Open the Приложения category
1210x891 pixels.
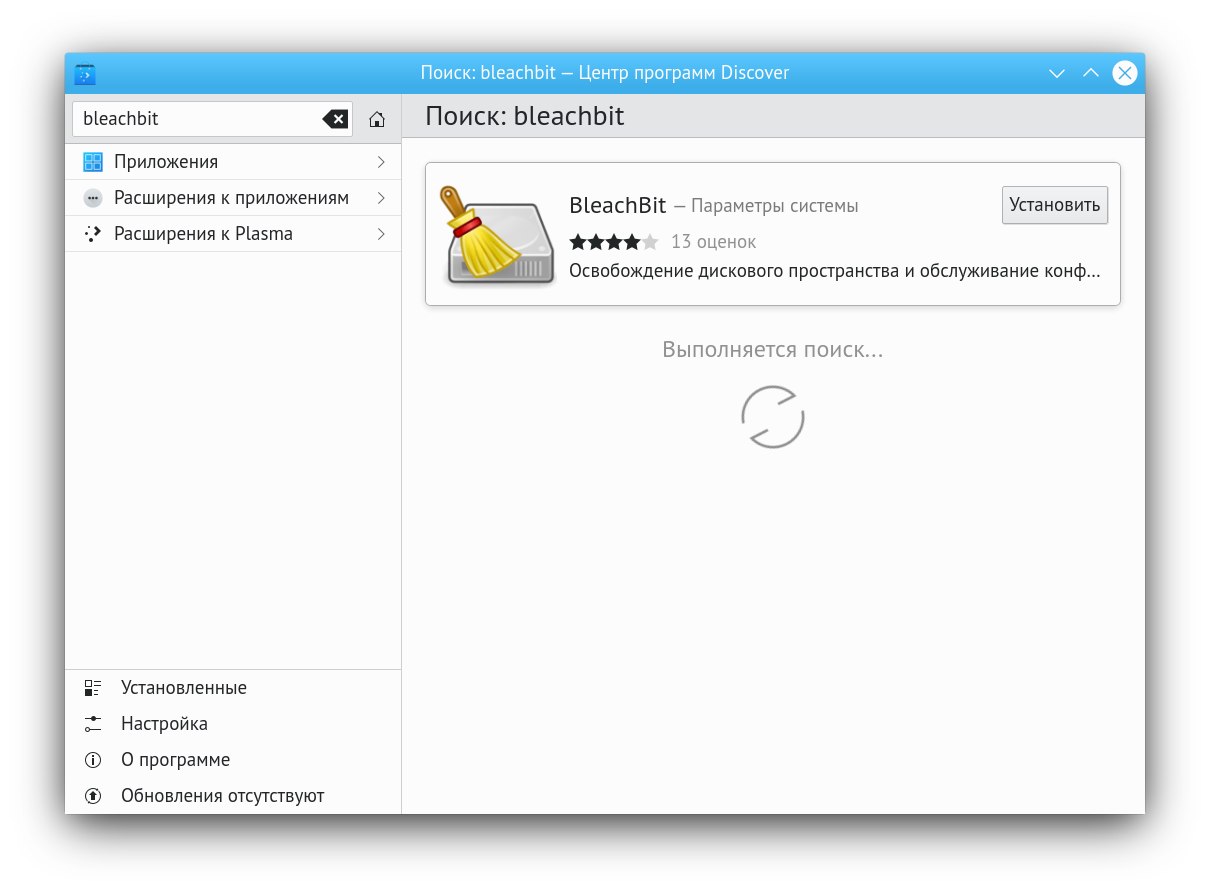(x=233, y=162)
